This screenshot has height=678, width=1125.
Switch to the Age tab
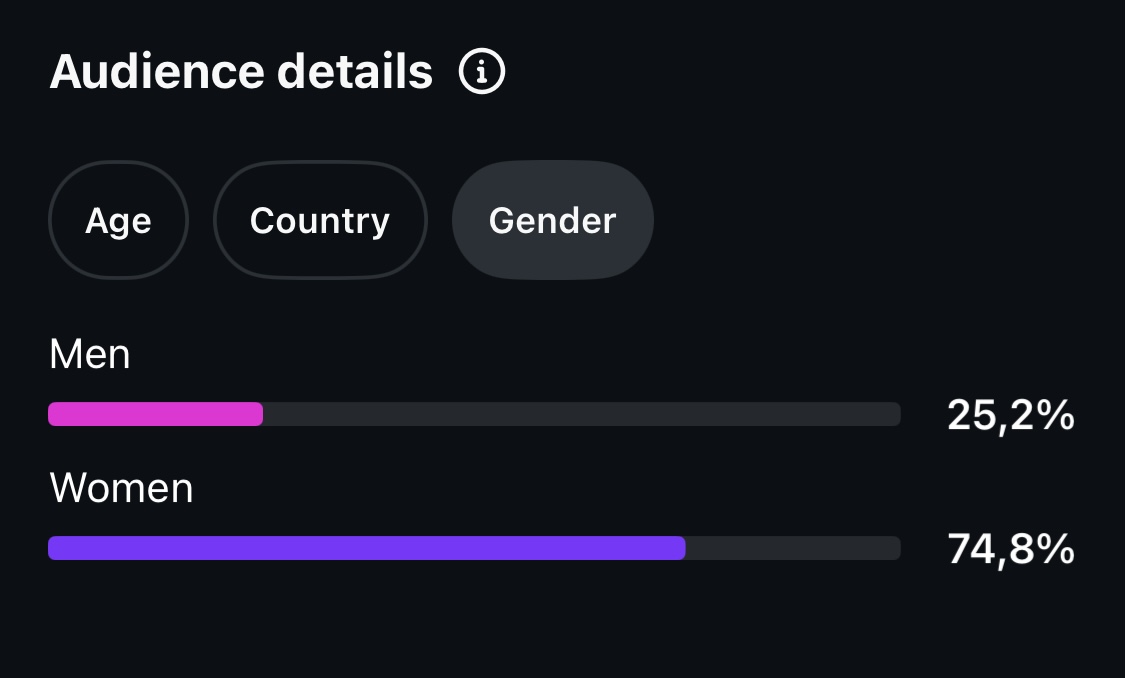pyautogui.click(x=118, y=220)
